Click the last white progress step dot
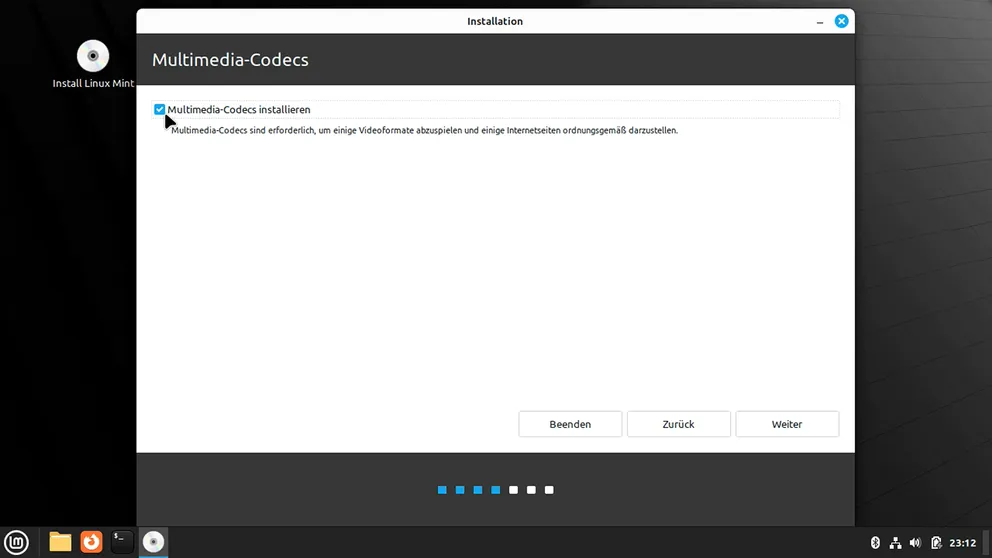The image size is (992, 558). click(x=549, y=490)
